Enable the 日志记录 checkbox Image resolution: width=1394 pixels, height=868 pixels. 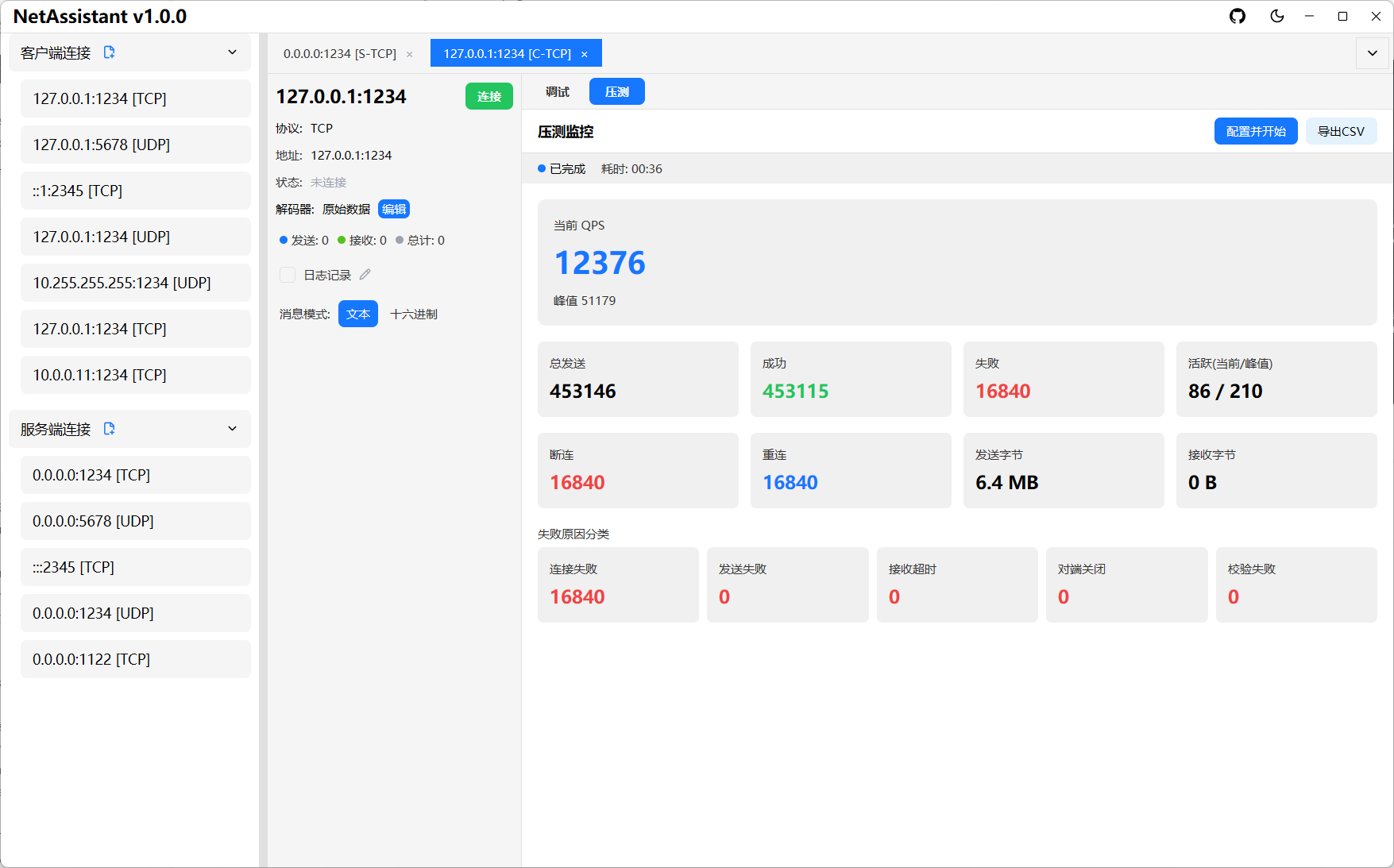pyautogui.click(x=288, y=275)
